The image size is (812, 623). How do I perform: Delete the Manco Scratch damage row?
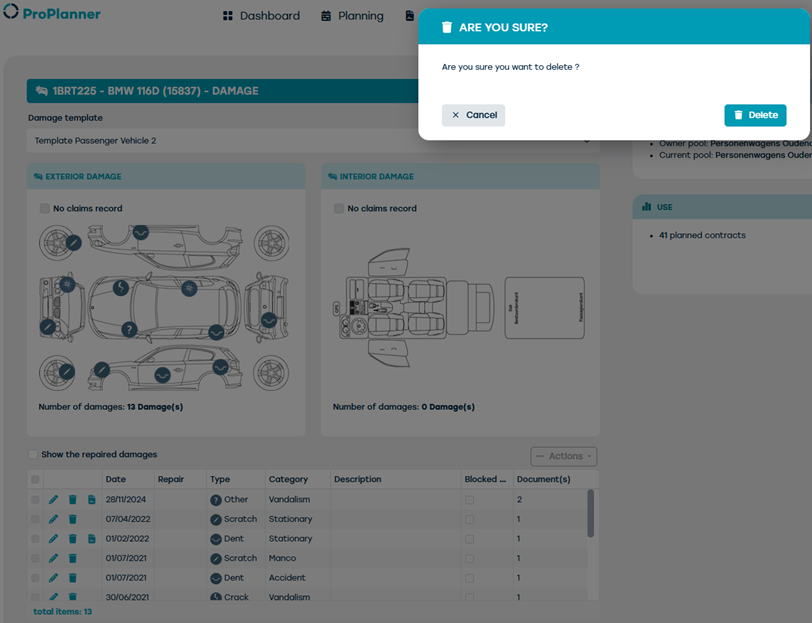72,558
